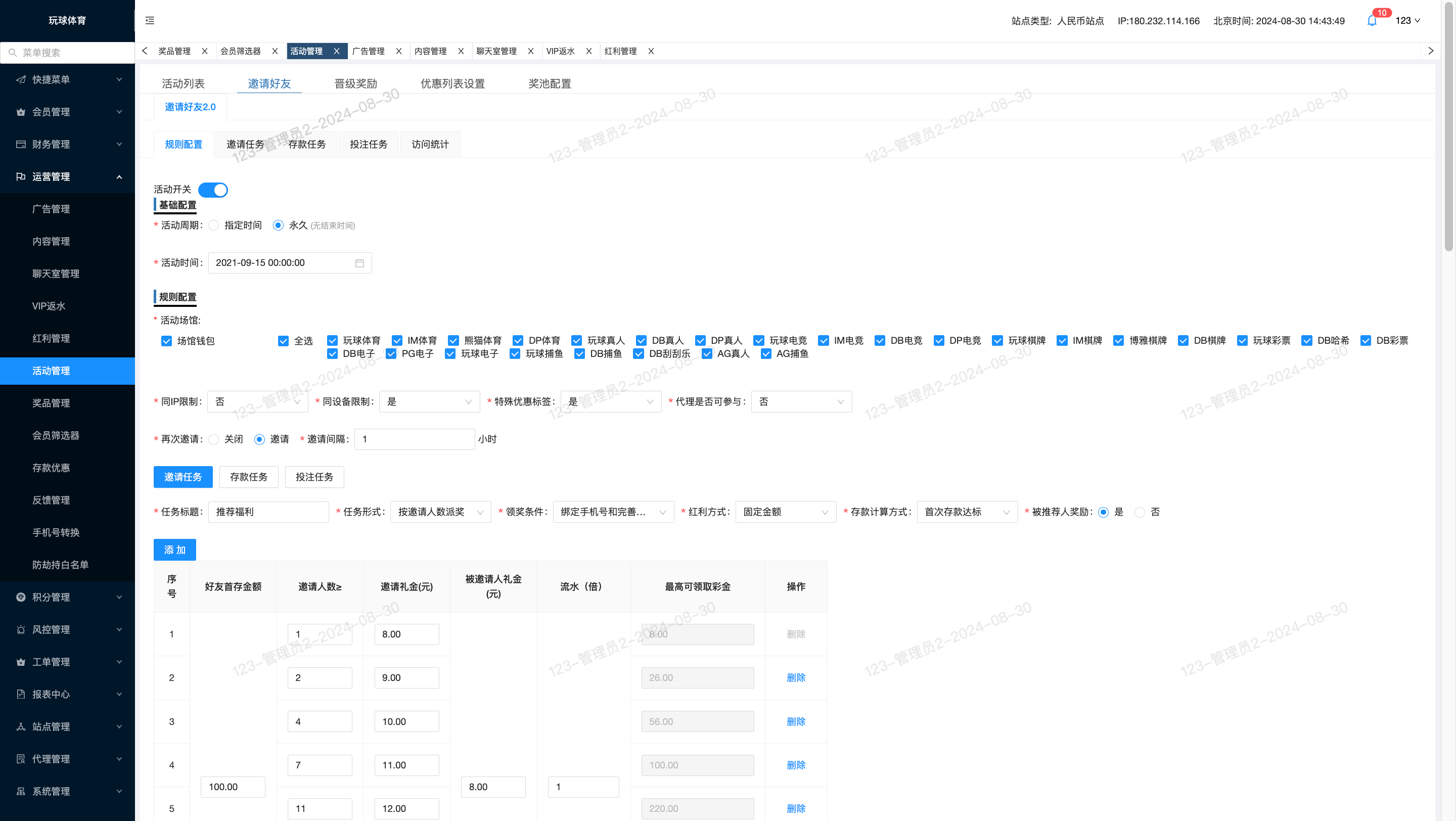The image size is (1456, 821).
Task: Click the notification bell icon
Action: click(1372, 21)
